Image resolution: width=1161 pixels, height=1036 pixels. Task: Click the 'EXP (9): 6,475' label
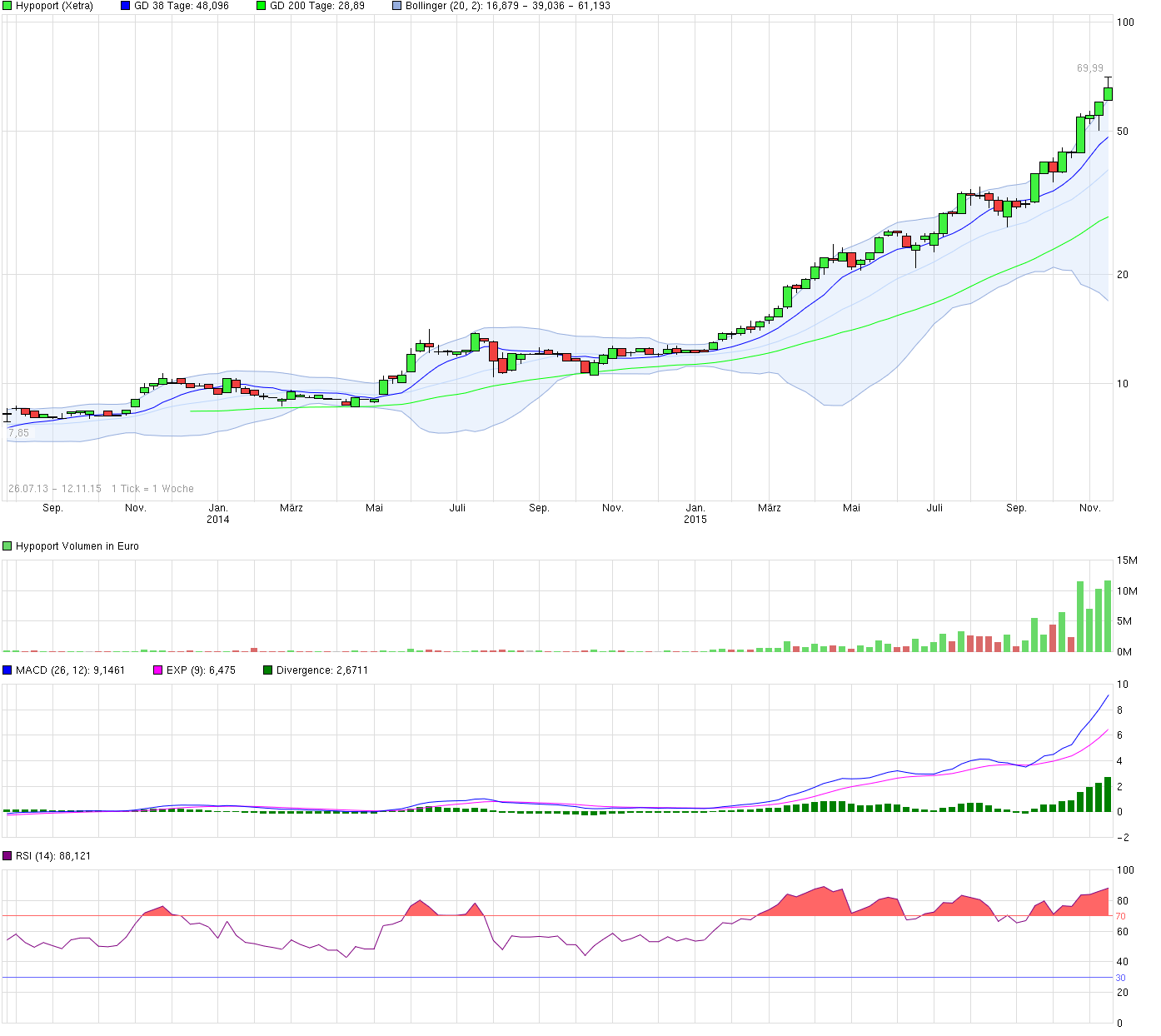(201, 670)
